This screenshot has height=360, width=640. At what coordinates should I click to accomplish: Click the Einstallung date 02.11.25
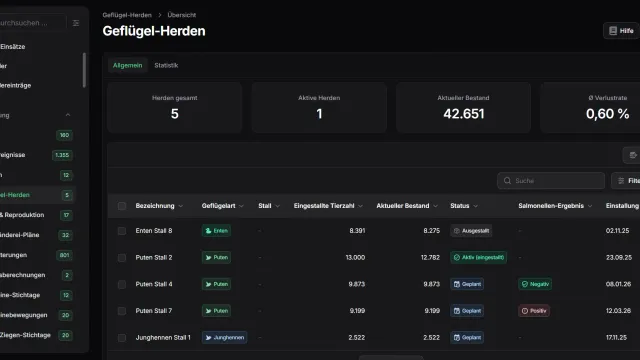click(617, 231)
